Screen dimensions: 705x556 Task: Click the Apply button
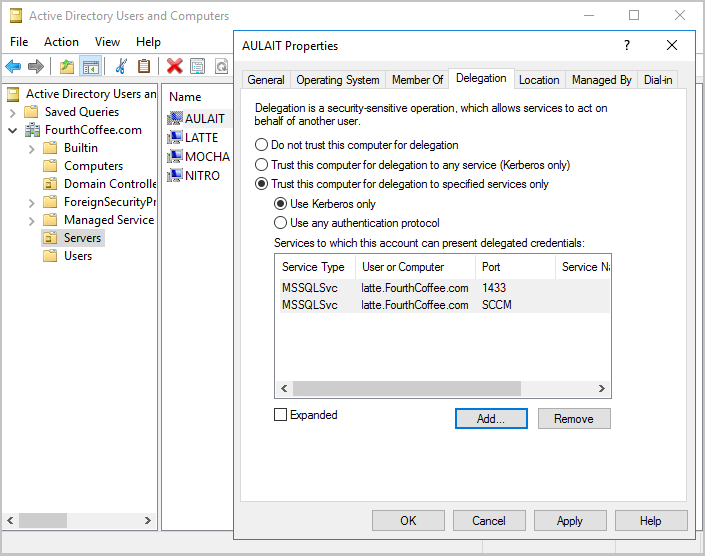570,520
